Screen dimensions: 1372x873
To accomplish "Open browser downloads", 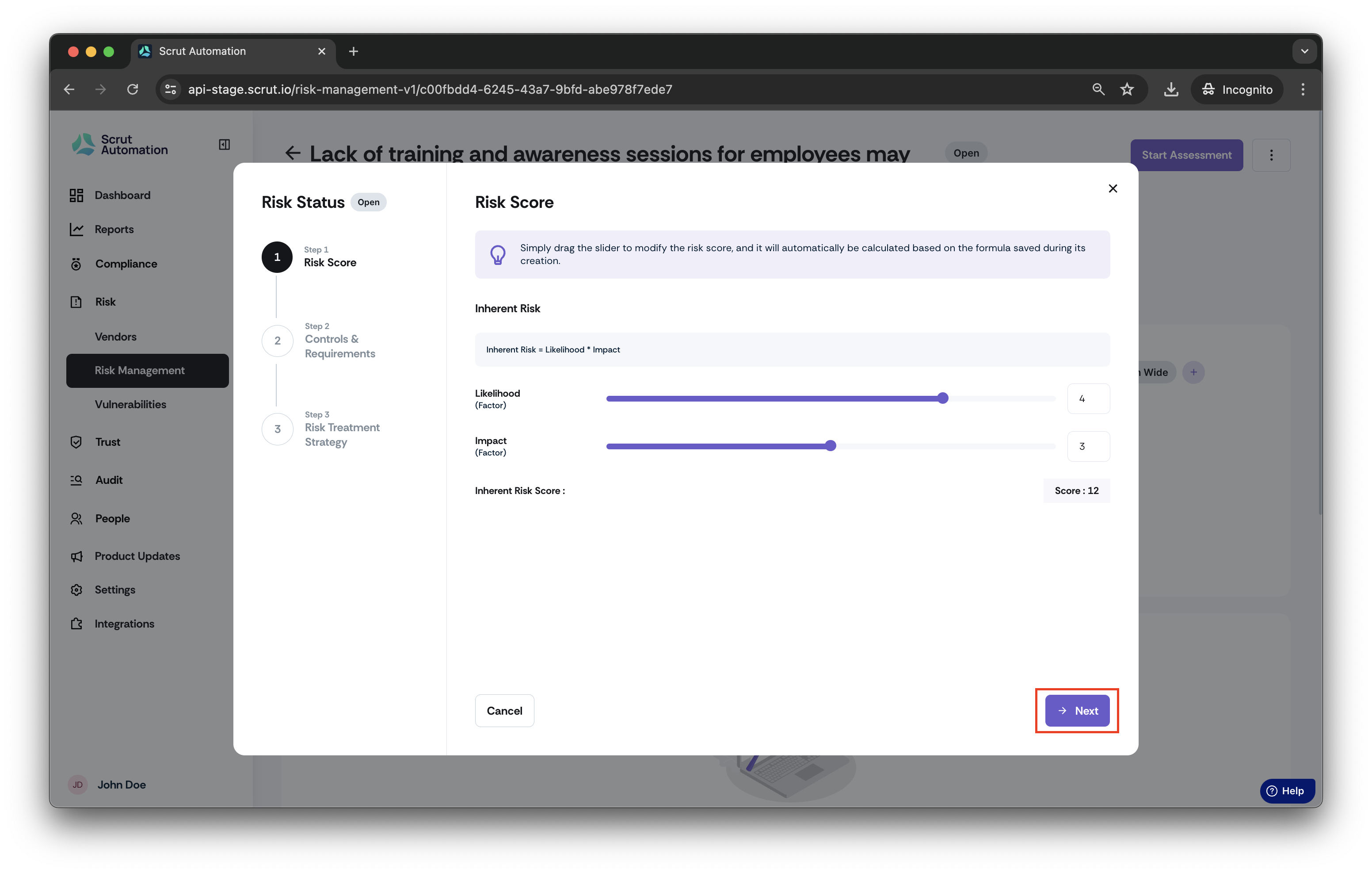I will (x=1171, y=89).
